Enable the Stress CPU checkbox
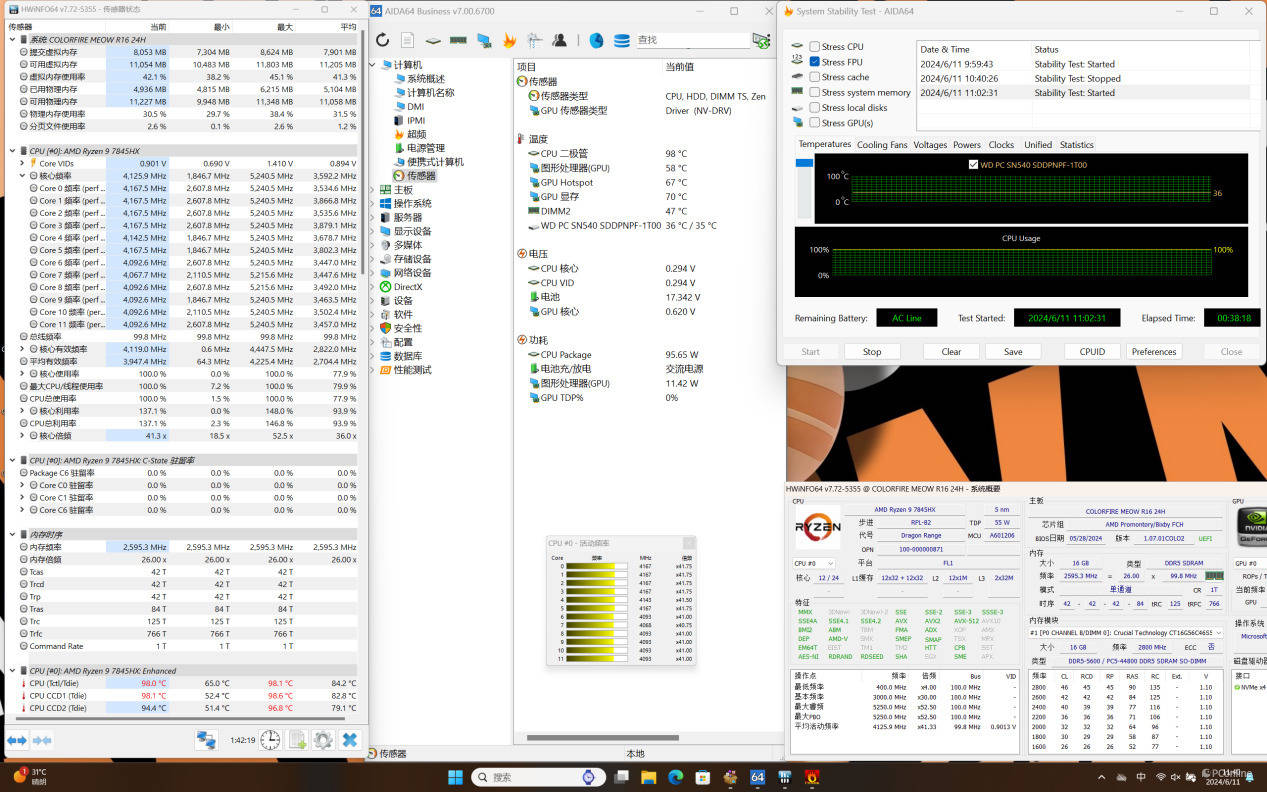 tap(814, 47)
